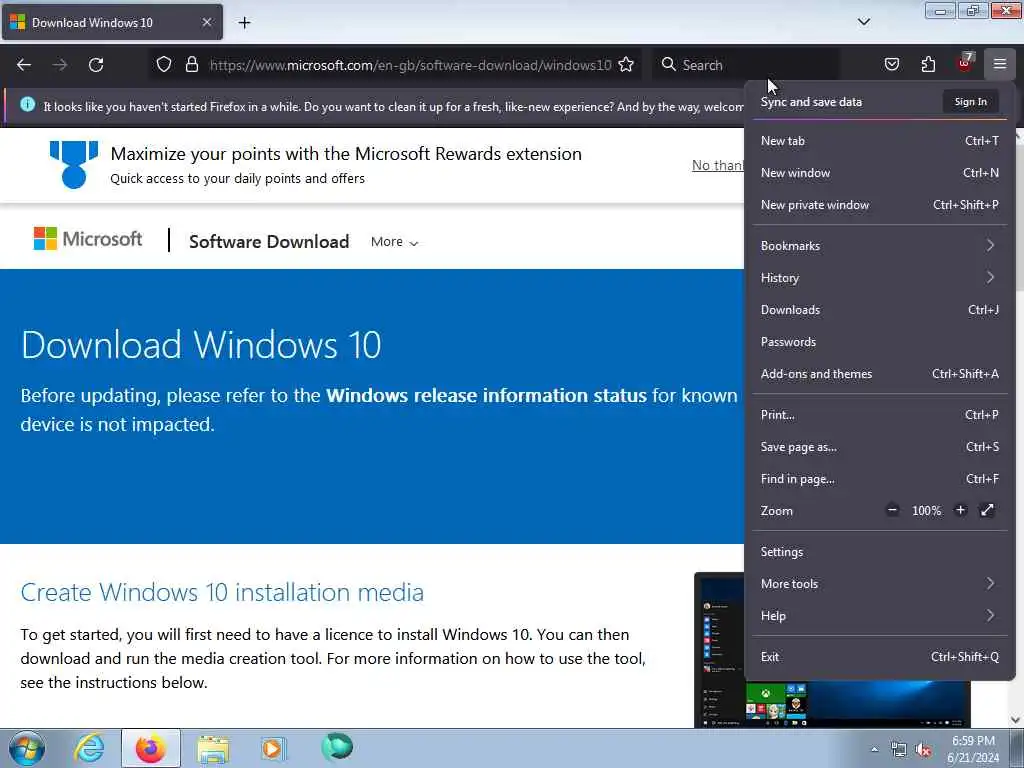Viewport: 1024px width, 768px height.
Task: Click the green-blue globe taskbar icon
Action: (337, 747)
